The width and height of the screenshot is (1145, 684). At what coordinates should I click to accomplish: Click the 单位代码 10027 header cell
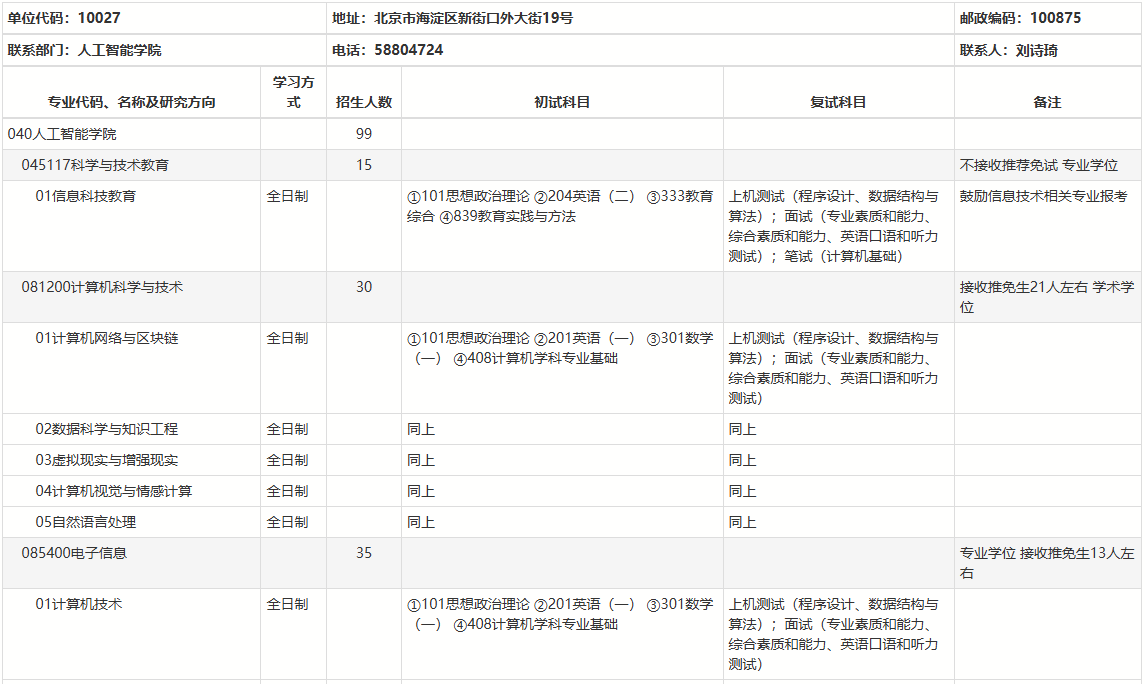[63, 18]
